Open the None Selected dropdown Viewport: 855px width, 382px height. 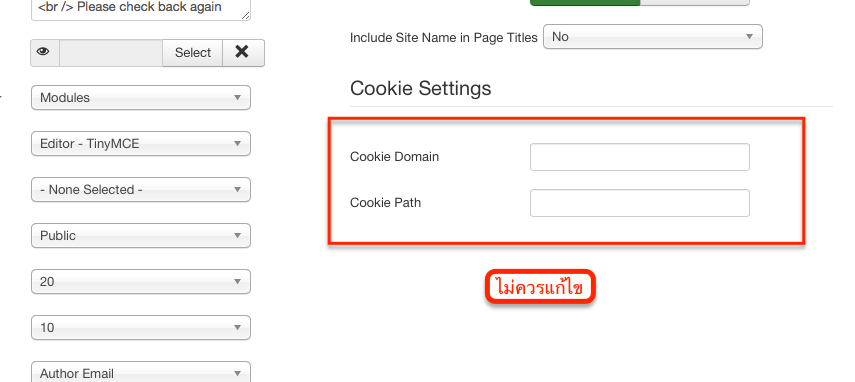click(x=141, y=190)
